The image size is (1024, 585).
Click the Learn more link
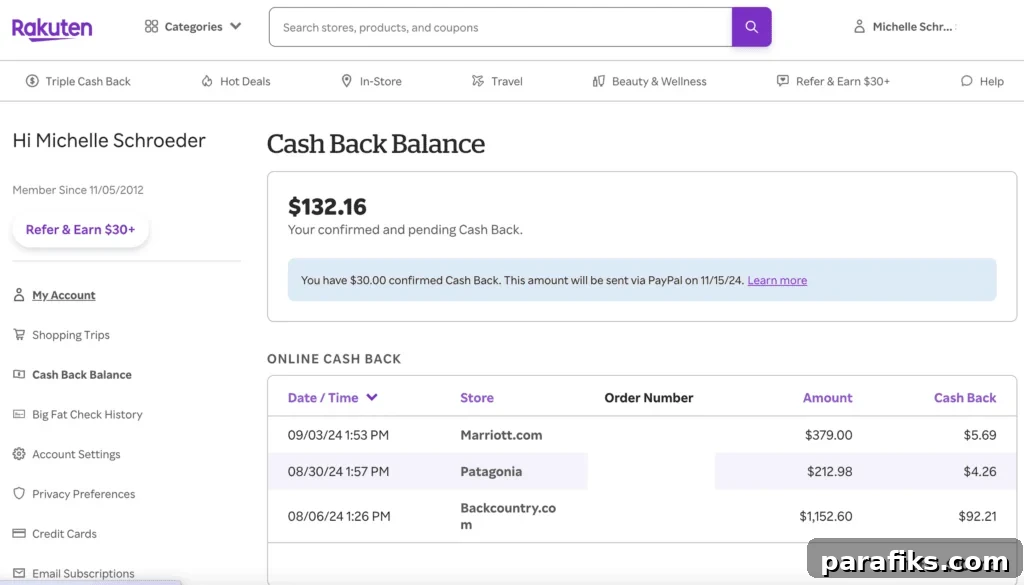pos(777,280)
